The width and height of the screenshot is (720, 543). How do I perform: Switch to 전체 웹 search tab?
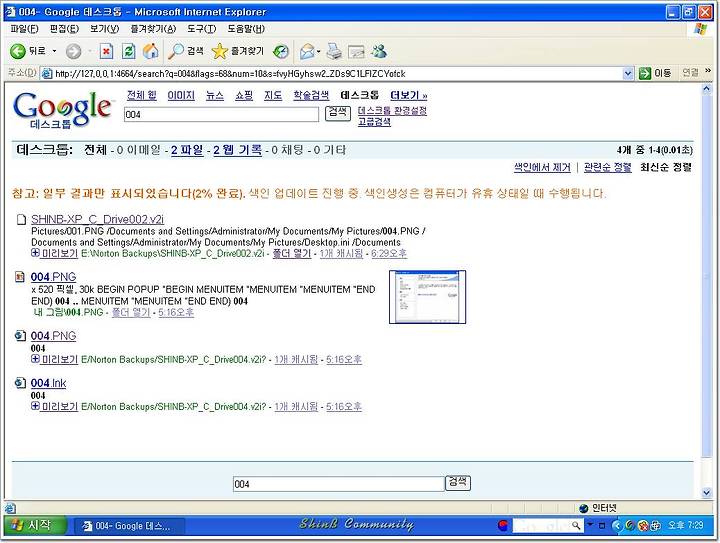coord(142,95)
